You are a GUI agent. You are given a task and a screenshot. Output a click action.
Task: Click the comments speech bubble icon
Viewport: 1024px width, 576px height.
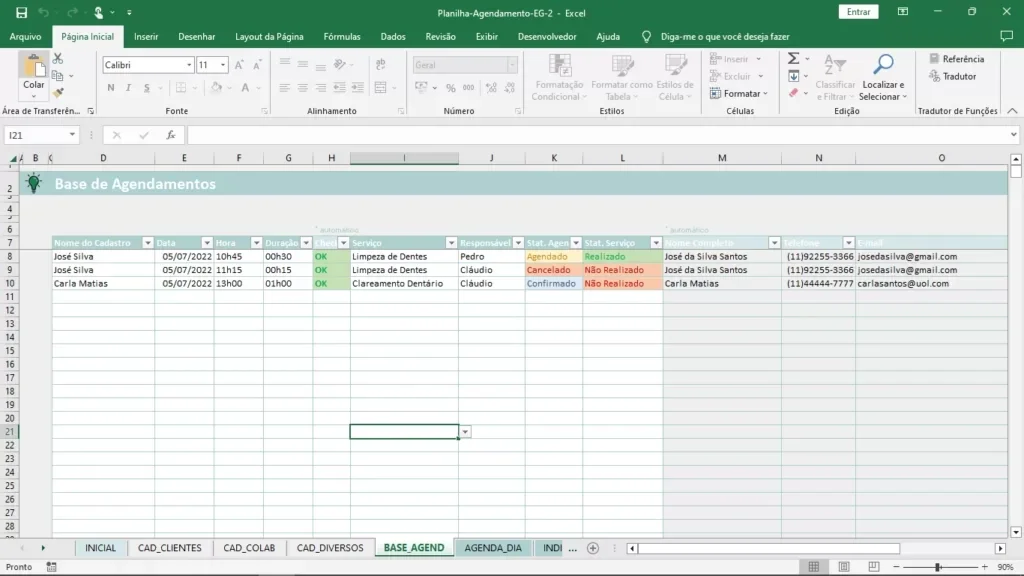1006,37
